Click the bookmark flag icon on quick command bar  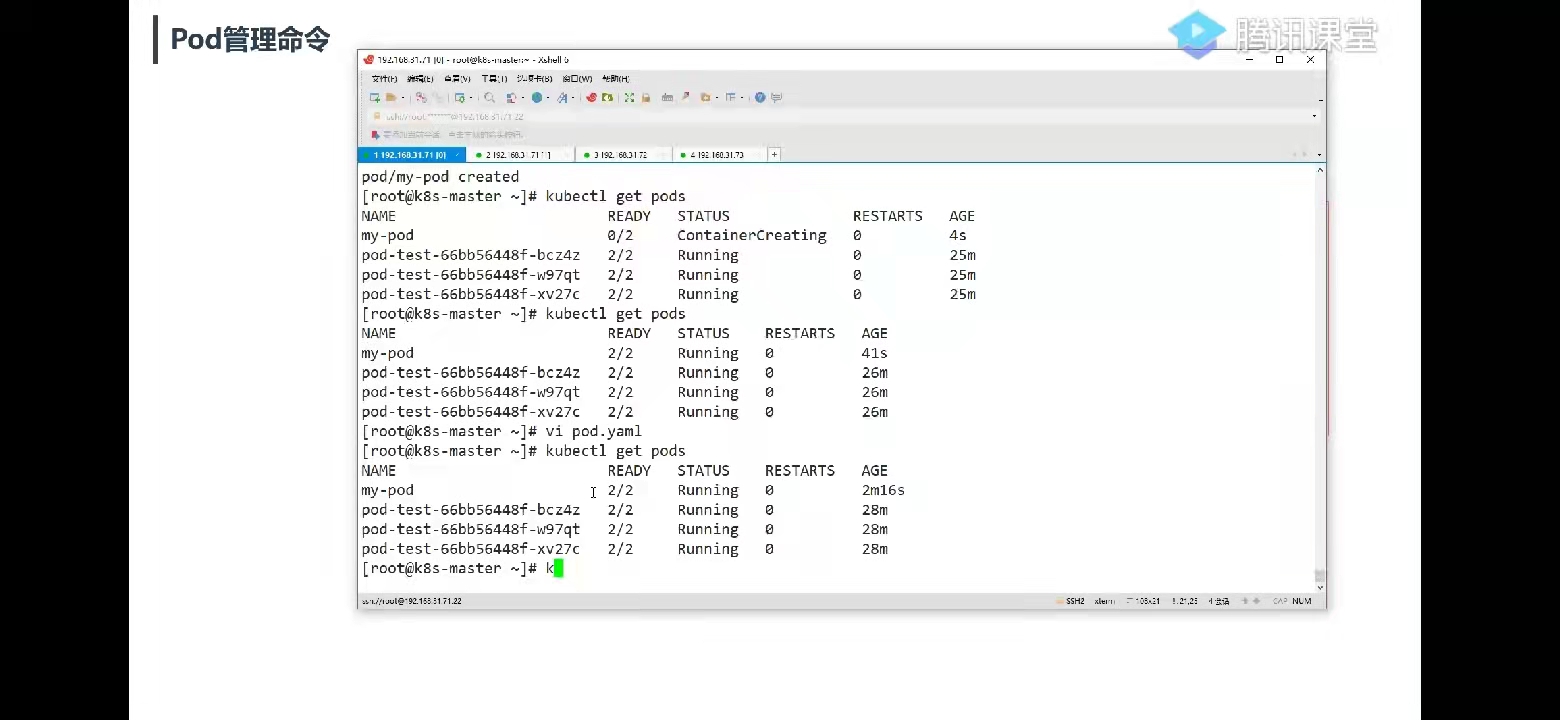click(x=376, y=135)
